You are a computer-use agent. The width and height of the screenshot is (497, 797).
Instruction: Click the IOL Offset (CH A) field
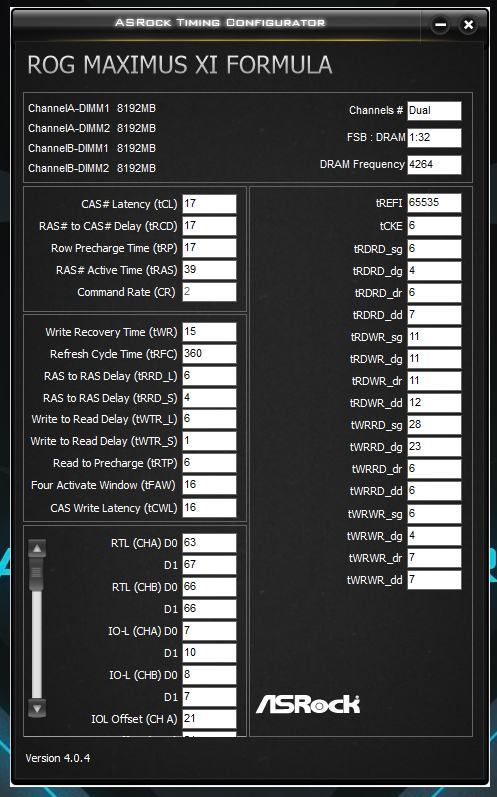209,719
